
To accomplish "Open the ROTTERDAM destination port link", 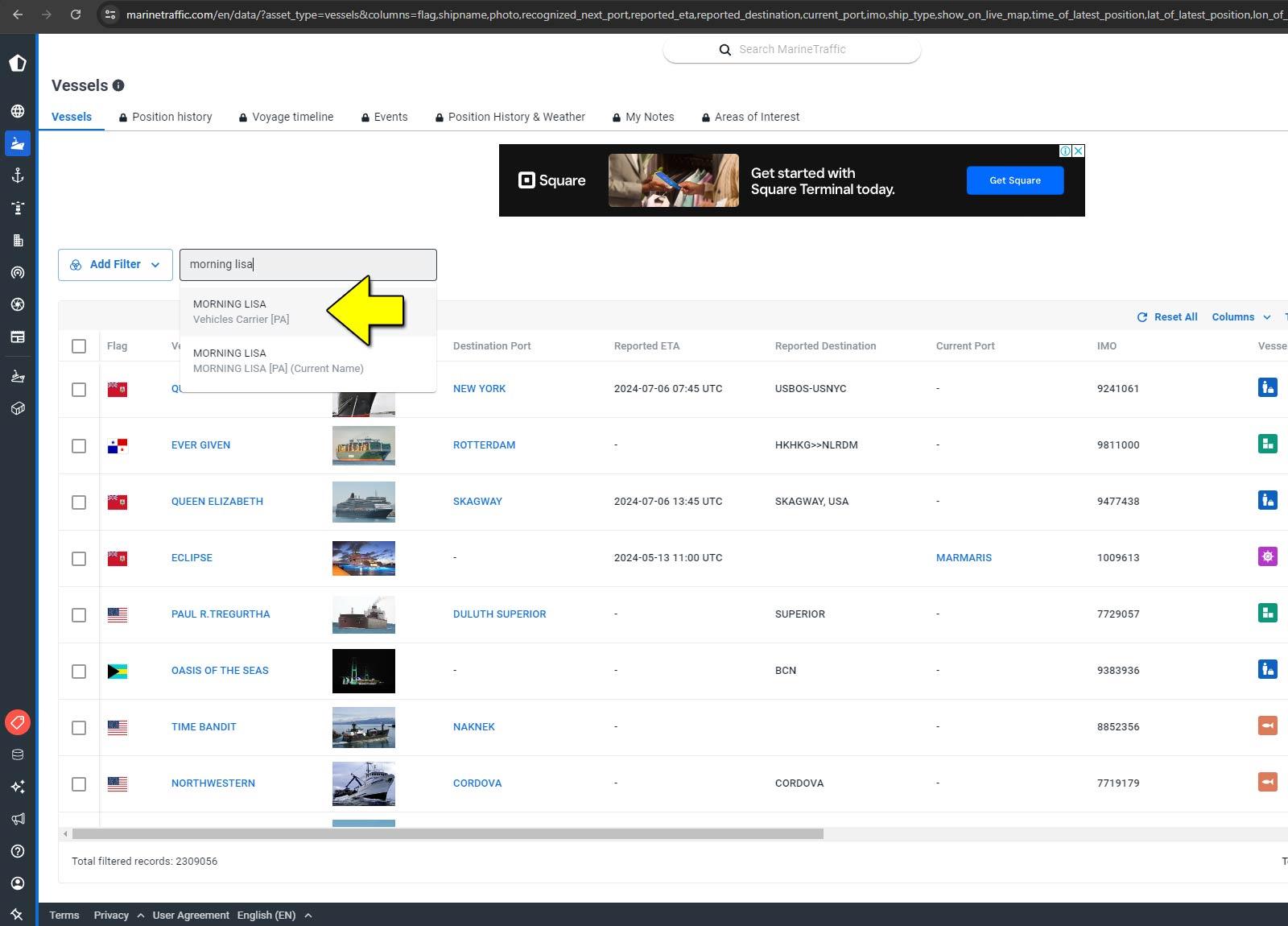I will tap(484, 445).
